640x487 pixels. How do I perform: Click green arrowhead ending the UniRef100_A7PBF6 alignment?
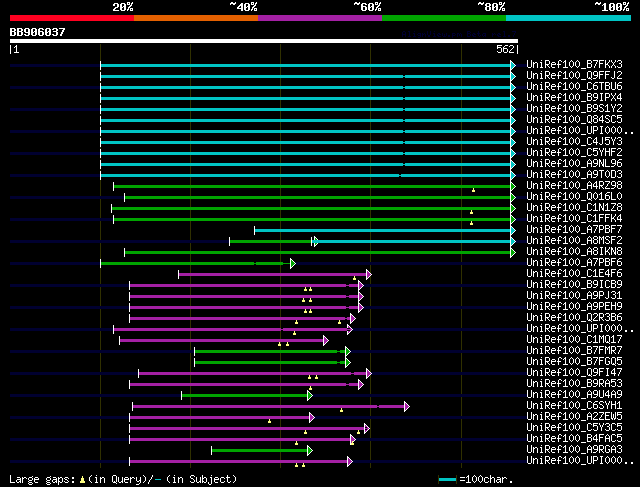[293, 264]
